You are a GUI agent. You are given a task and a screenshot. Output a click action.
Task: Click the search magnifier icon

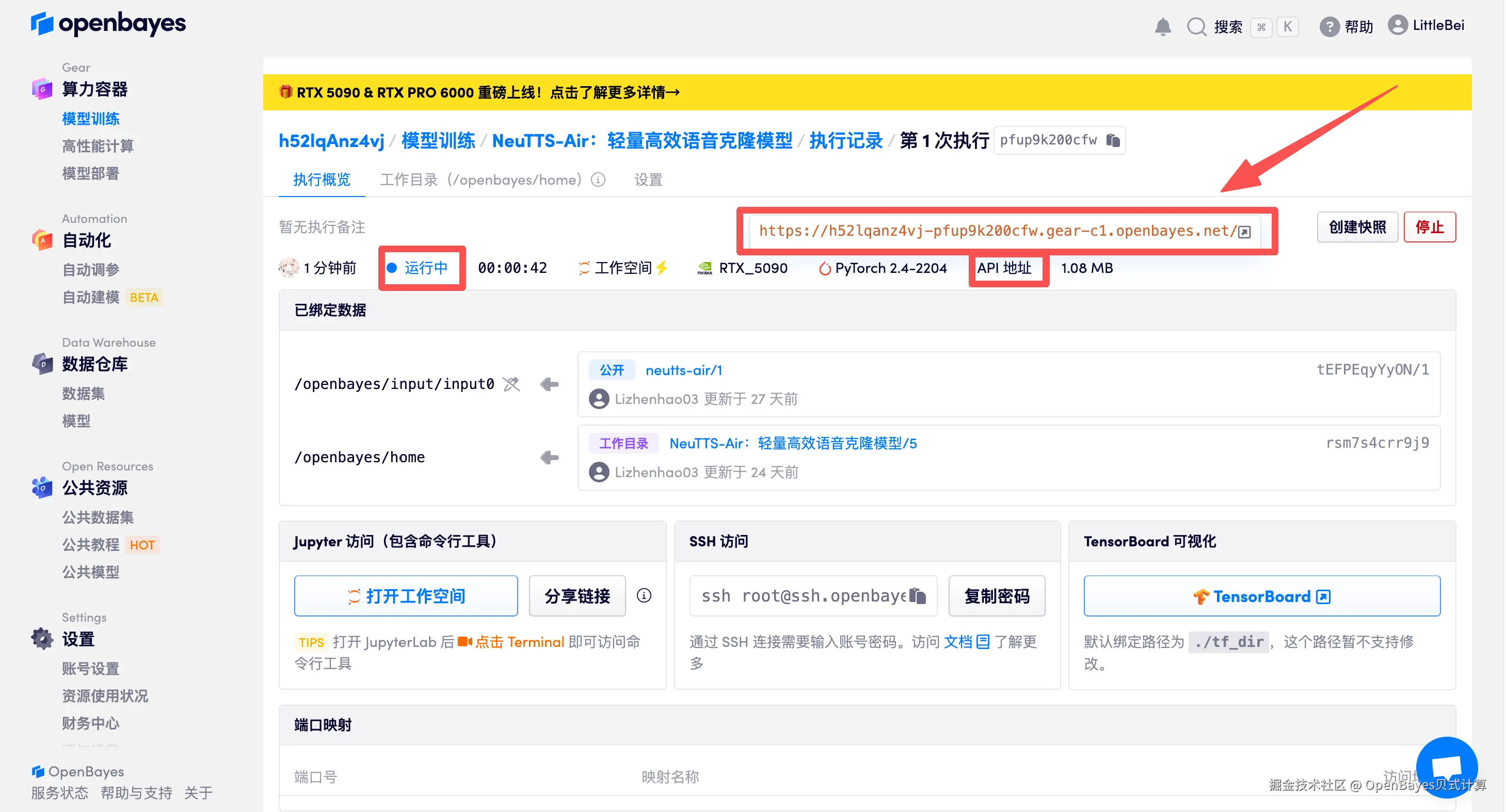coord(1197,26)
